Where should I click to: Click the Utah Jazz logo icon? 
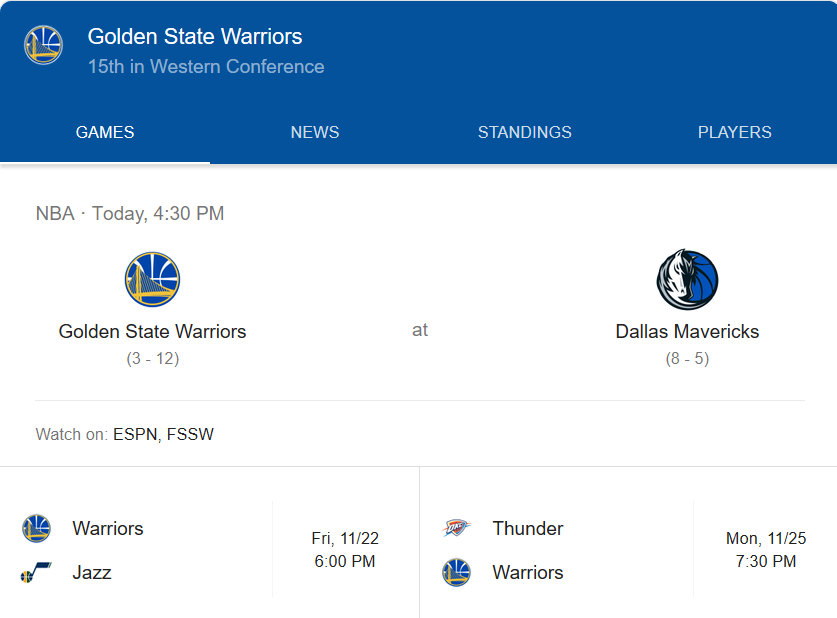pyautogui.click(x=37, y=573)
